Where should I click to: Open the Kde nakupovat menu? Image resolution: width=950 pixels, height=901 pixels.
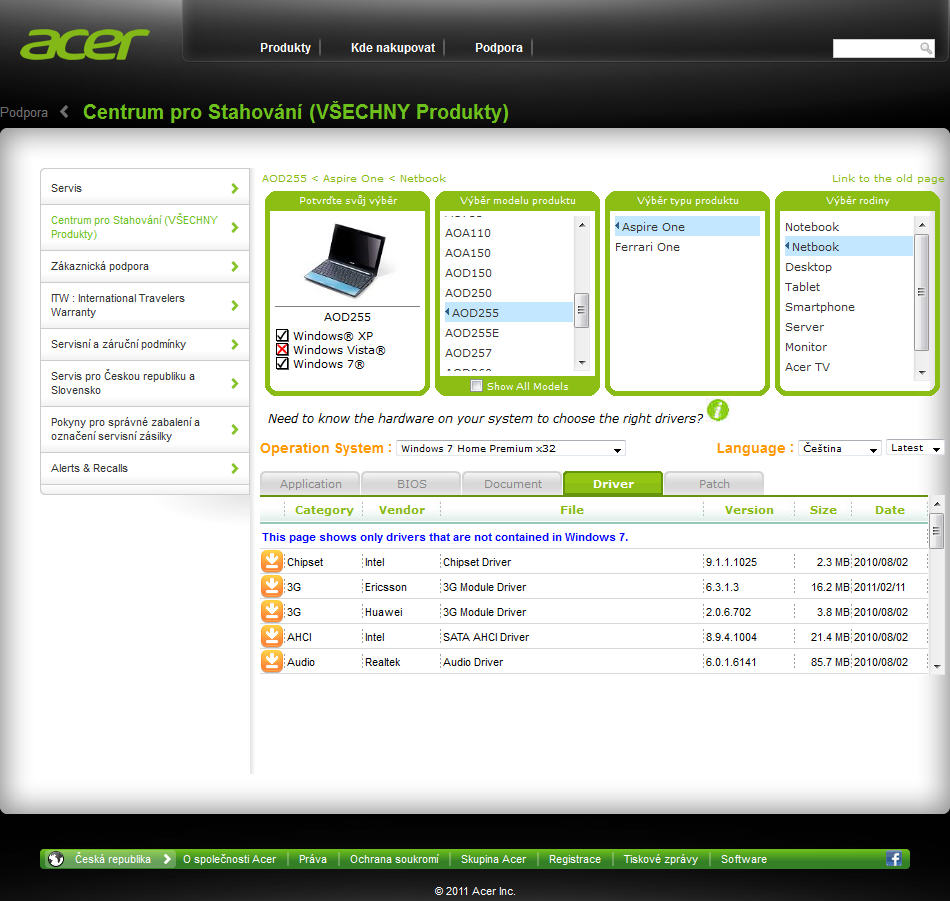tap(393, 47)
